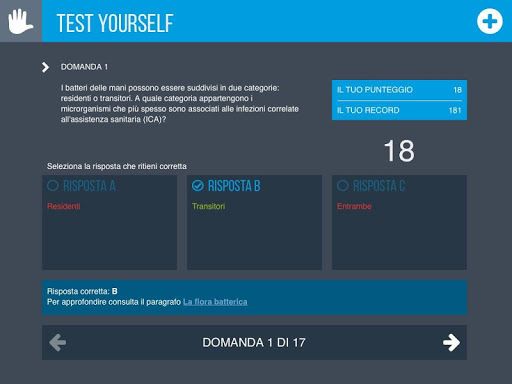Viewport: 512px width, 384px height.
Task: Choose the Transitori answer card
Action: pos(254,222)
